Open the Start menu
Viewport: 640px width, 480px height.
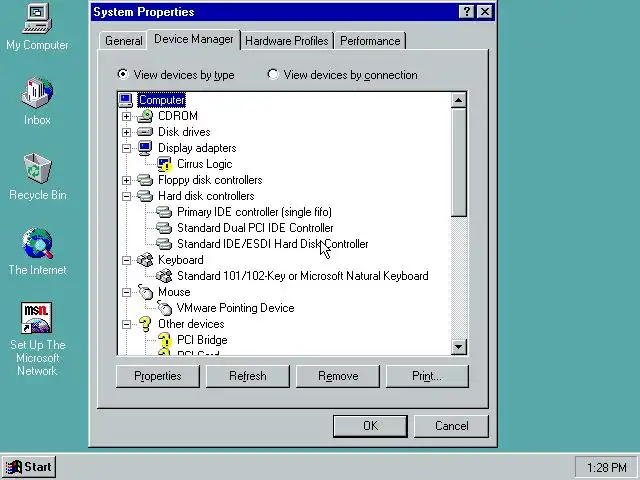(29, 467)
